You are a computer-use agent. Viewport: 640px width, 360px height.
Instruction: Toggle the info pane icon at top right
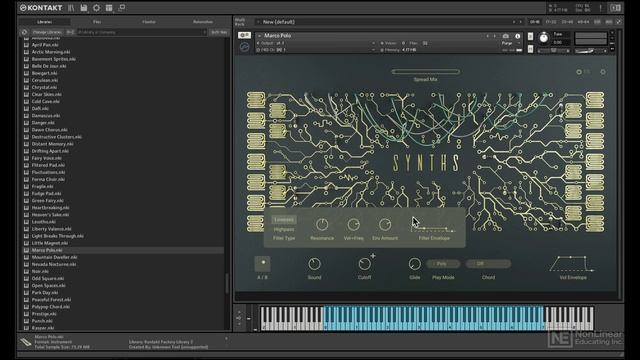tap(616, 8)
